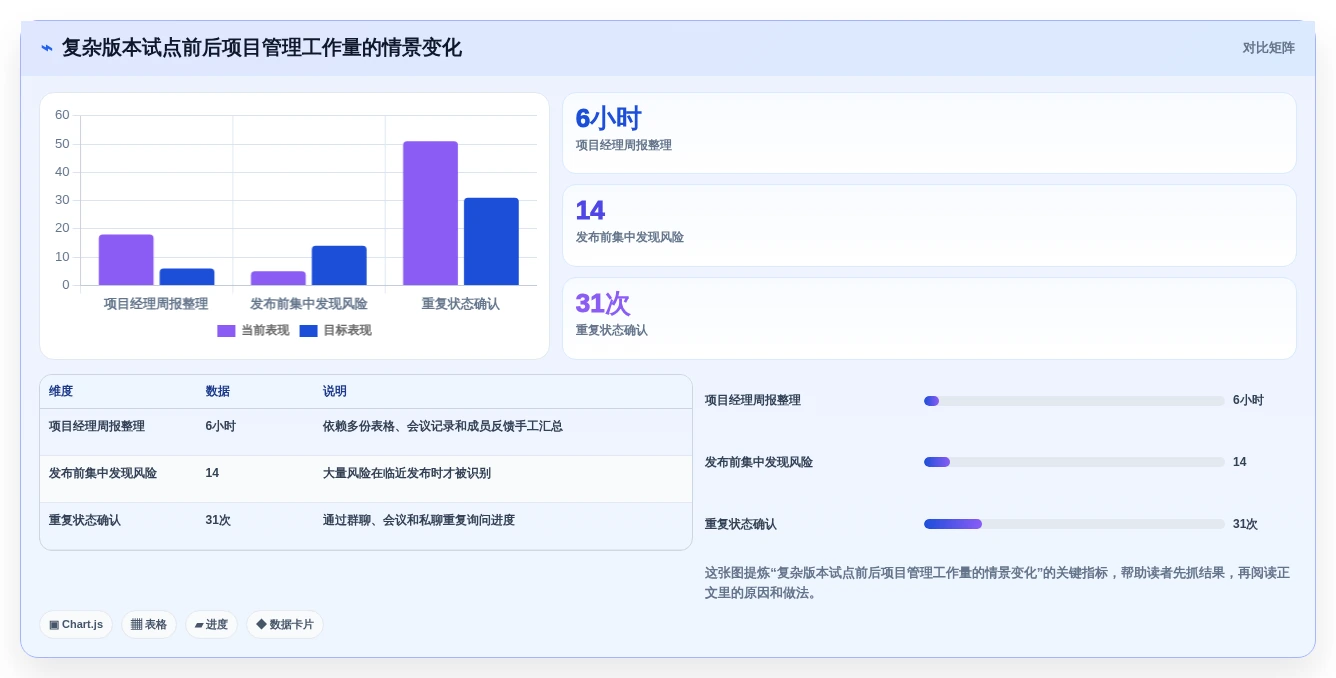Screen dimensions: 1336x678
Task: Click table value 14
Action: [212, 473]
